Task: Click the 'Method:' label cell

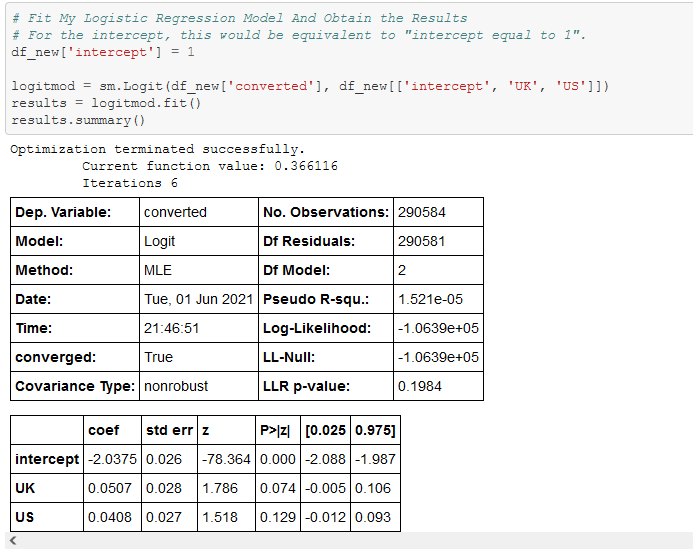Action: [x=75, y=270]
